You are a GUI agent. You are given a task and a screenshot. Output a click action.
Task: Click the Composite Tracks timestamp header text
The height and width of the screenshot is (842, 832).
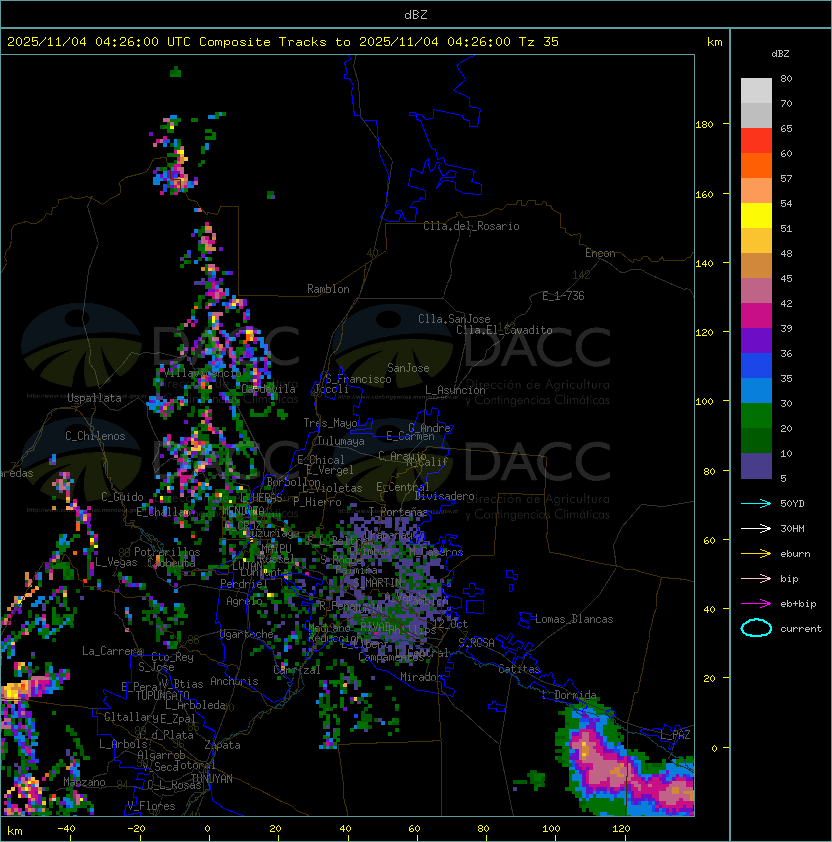[x=283, y=42]
